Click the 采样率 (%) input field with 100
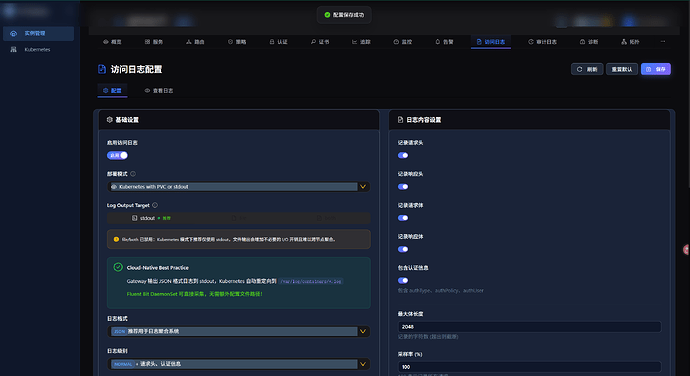 point(529,367)
